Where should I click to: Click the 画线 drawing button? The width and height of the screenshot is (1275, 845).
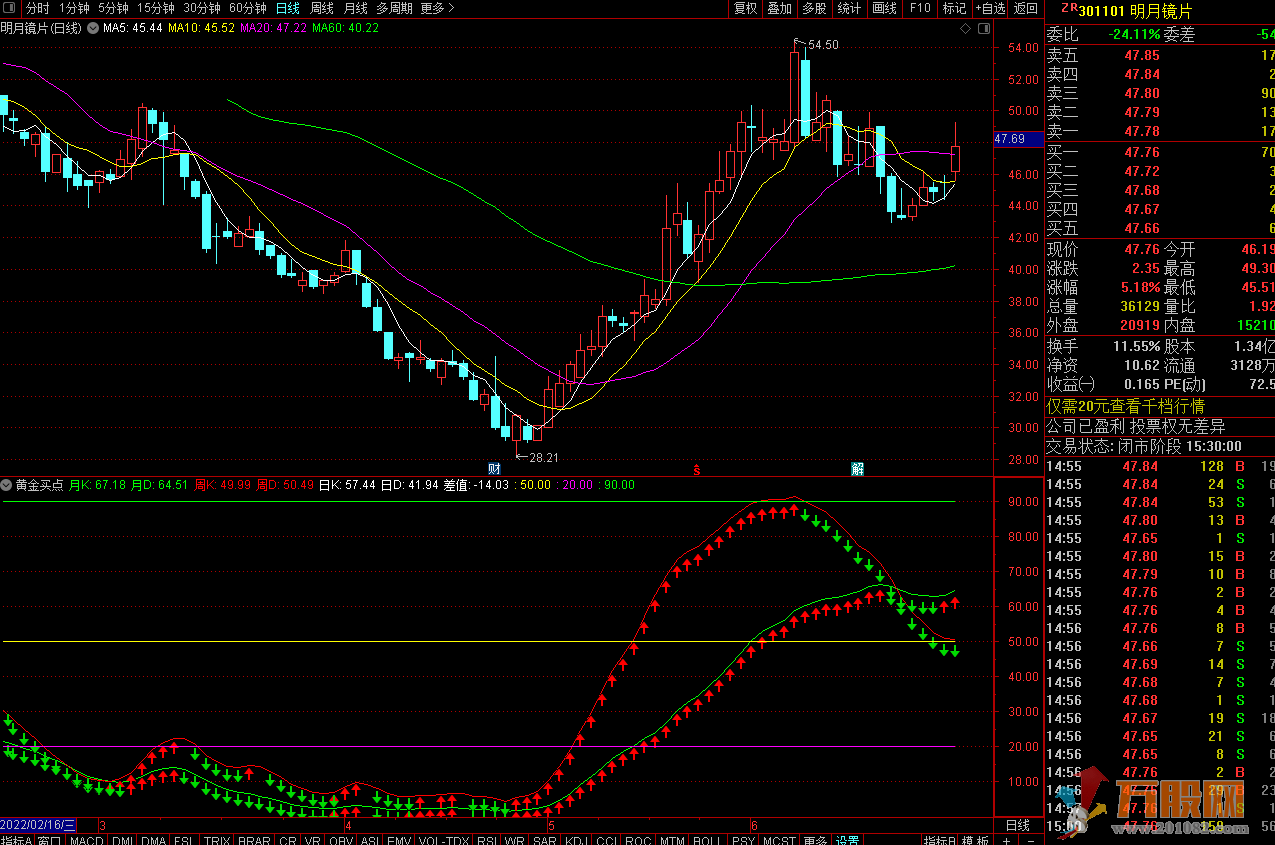tap(884, 8)
